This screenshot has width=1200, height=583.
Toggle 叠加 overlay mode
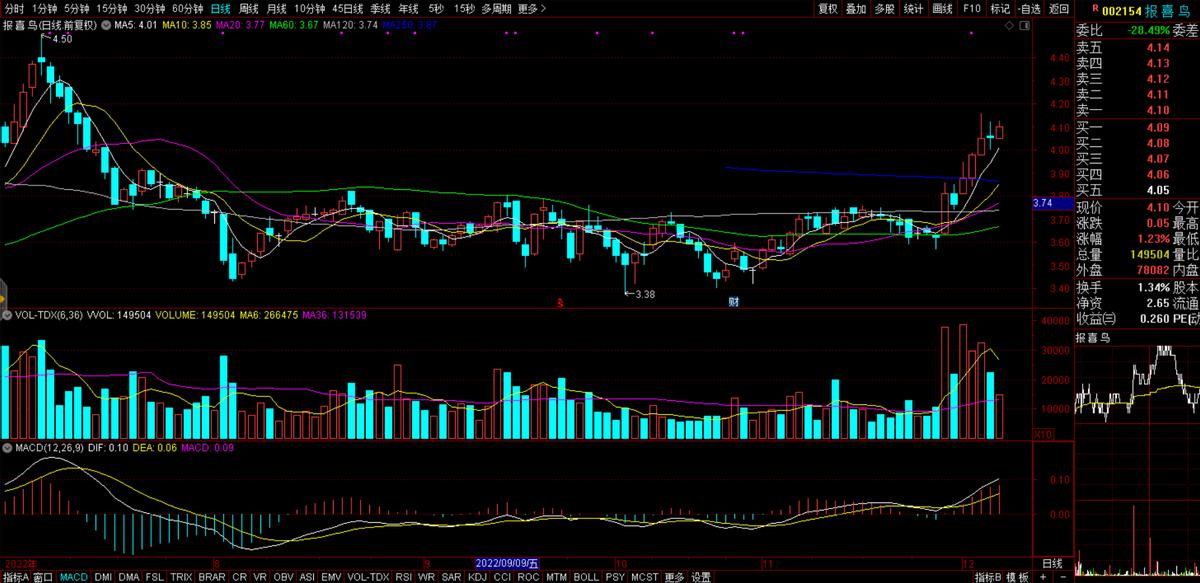tap(856, 8)
